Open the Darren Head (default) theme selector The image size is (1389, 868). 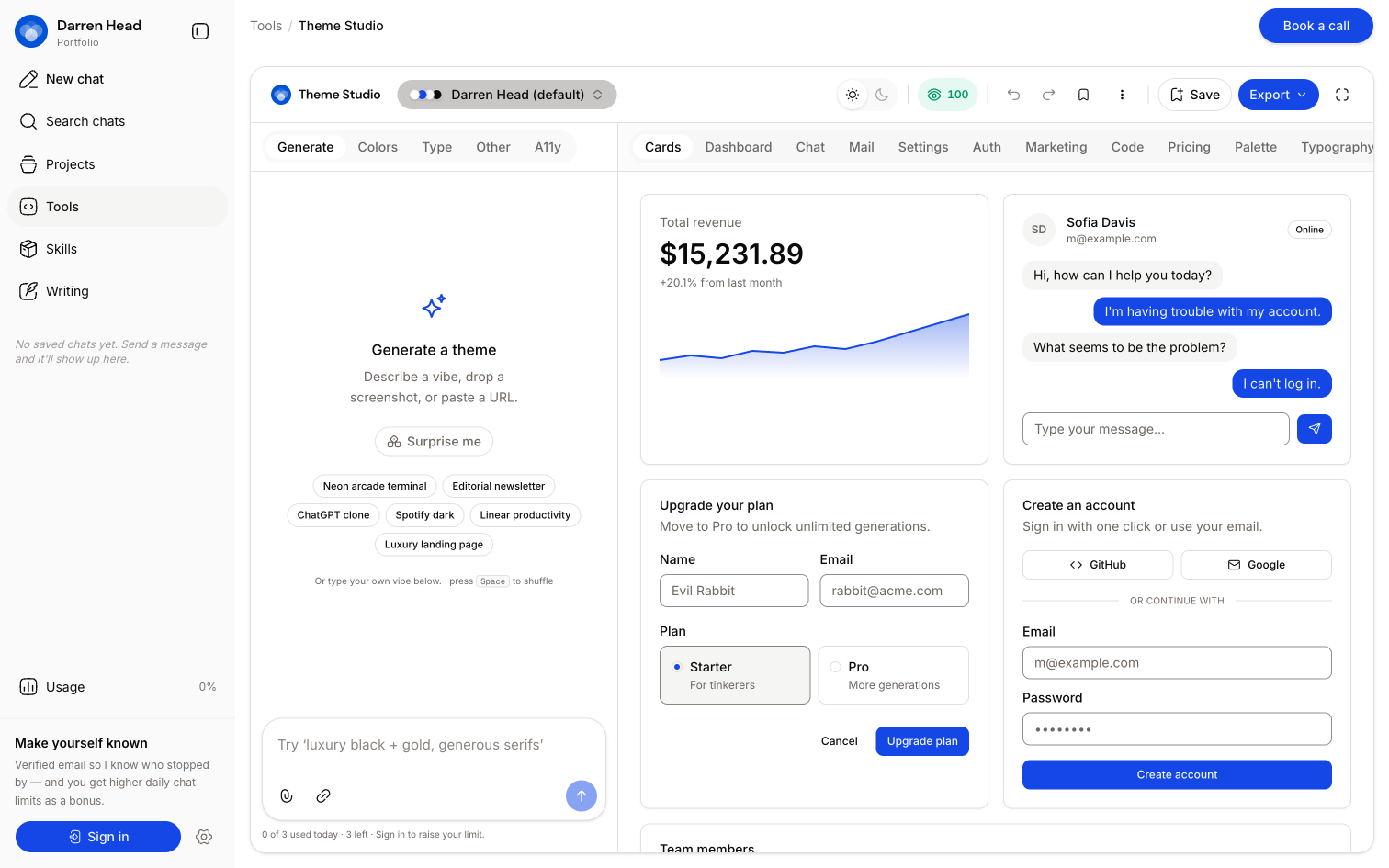coord(507,95)
